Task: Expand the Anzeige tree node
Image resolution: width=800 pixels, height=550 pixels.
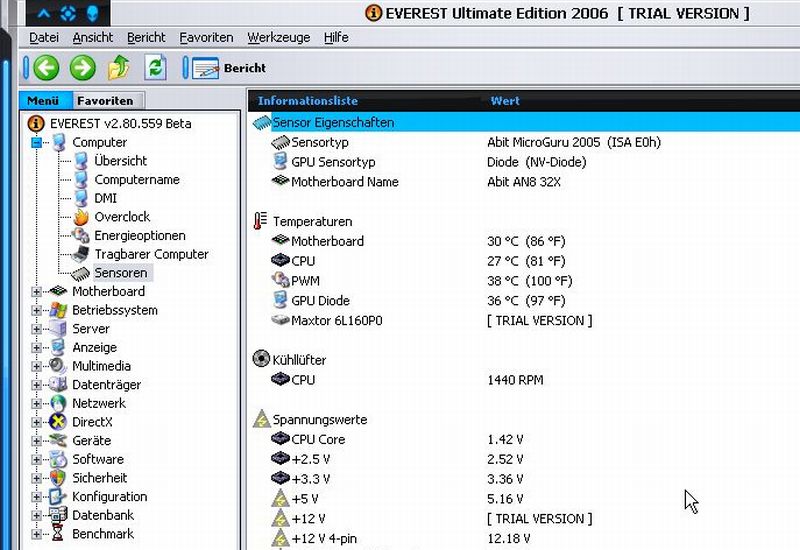Action: (36, 347)
